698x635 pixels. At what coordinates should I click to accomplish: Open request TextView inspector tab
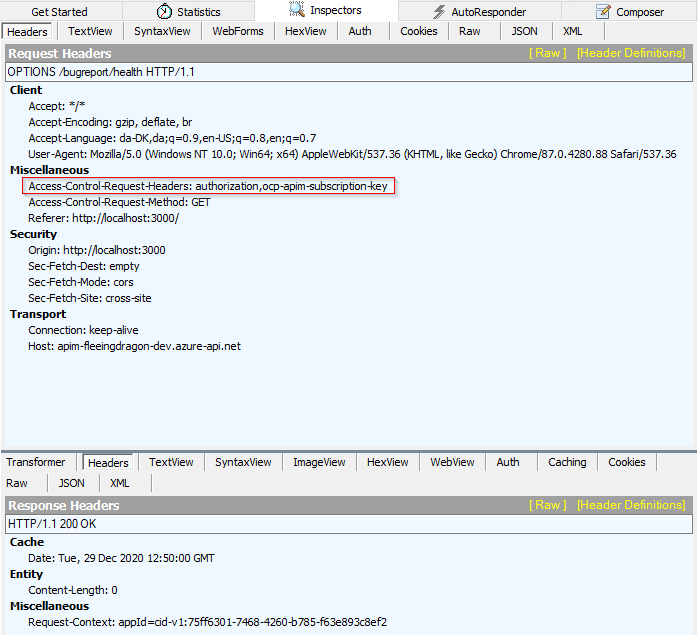click(90, 31)
